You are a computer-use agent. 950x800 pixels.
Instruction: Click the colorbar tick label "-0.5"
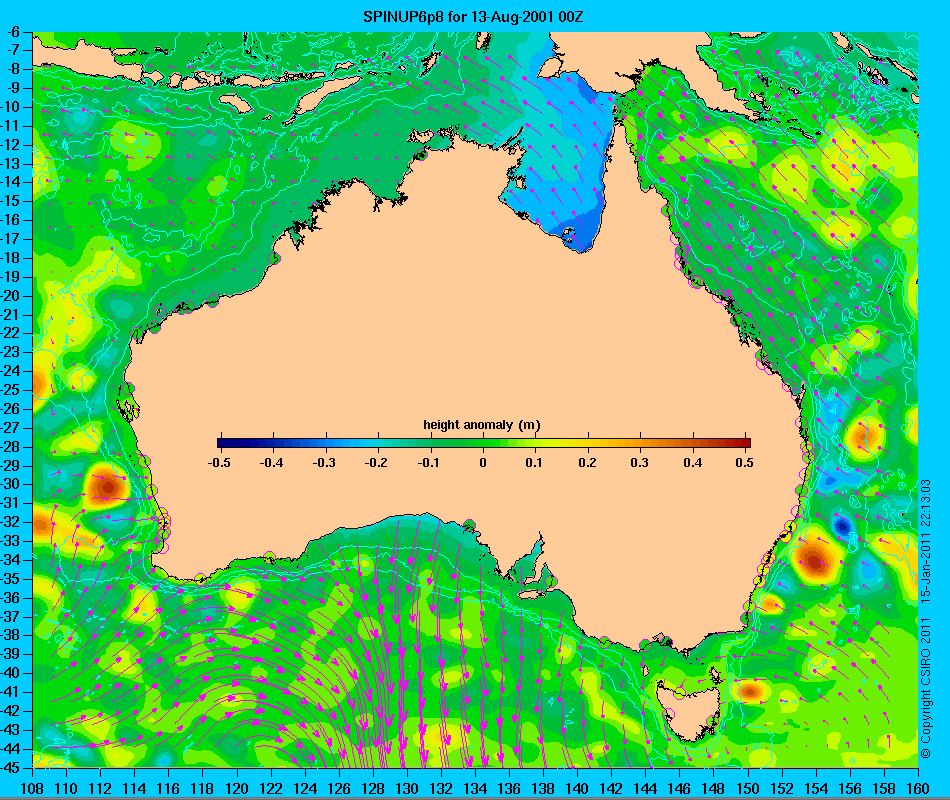219,463
